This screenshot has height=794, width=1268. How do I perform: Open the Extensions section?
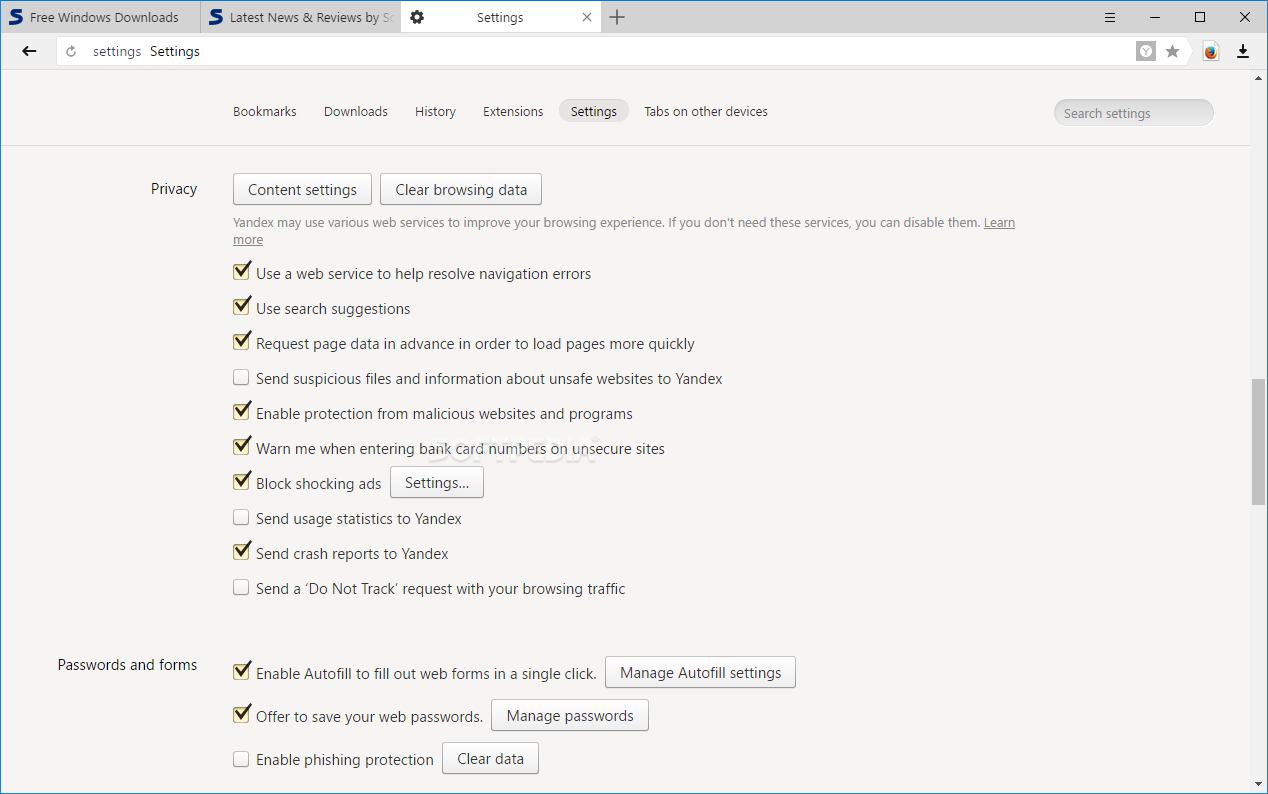tap(513, 111)
